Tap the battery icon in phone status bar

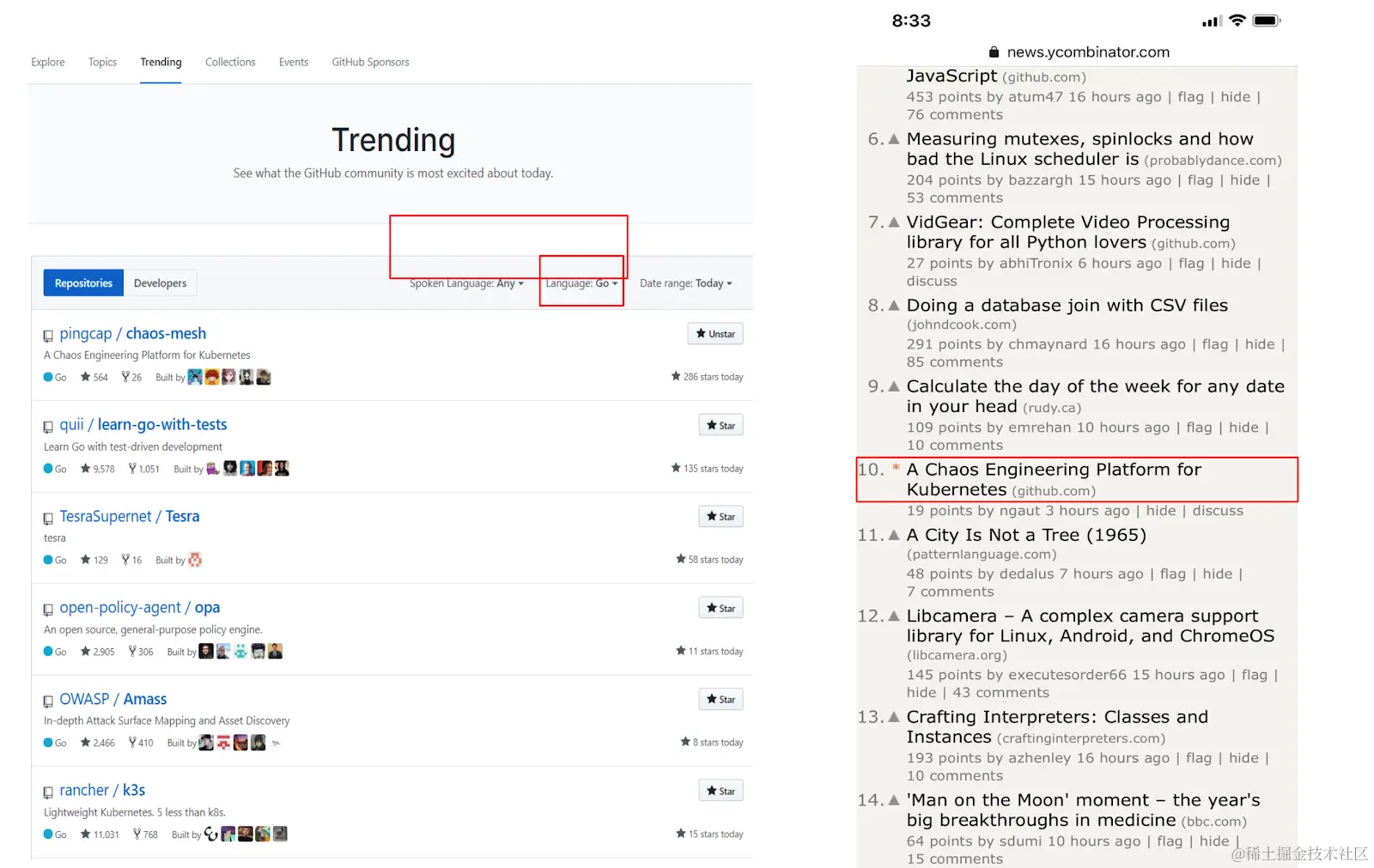tap(1267, 21)
